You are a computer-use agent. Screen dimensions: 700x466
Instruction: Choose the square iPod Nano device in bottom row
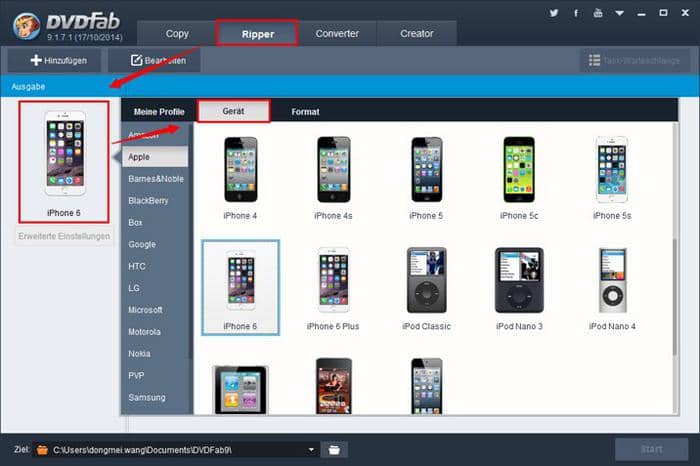coord(241,390)
